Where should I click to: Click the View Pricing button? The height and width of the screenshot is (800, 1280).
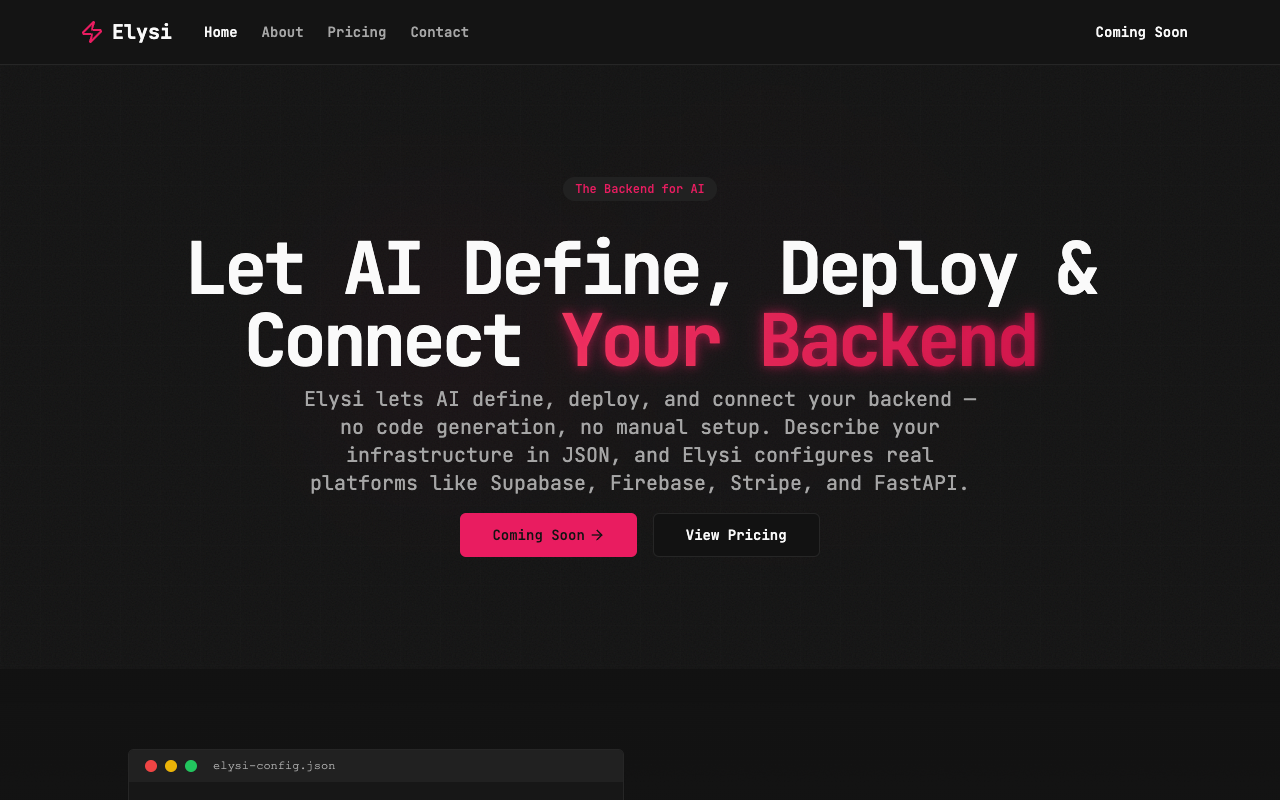736,535
